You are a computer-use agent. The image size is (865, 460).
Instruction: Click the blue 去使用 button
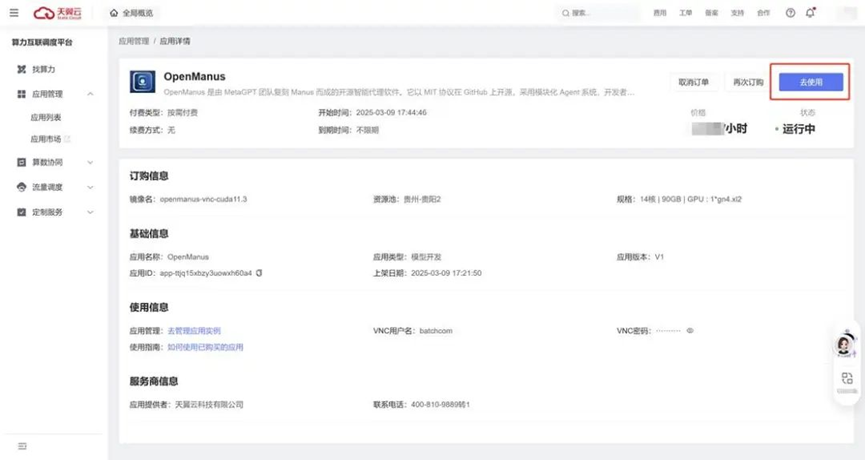click(810, 82)
